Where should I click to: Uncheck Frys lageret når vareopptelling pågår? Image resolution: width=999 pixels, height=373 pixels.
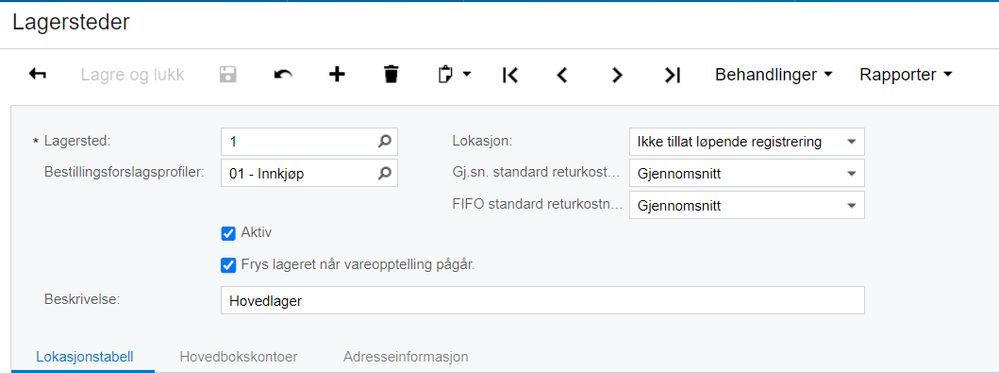click(x=229, y=265)
